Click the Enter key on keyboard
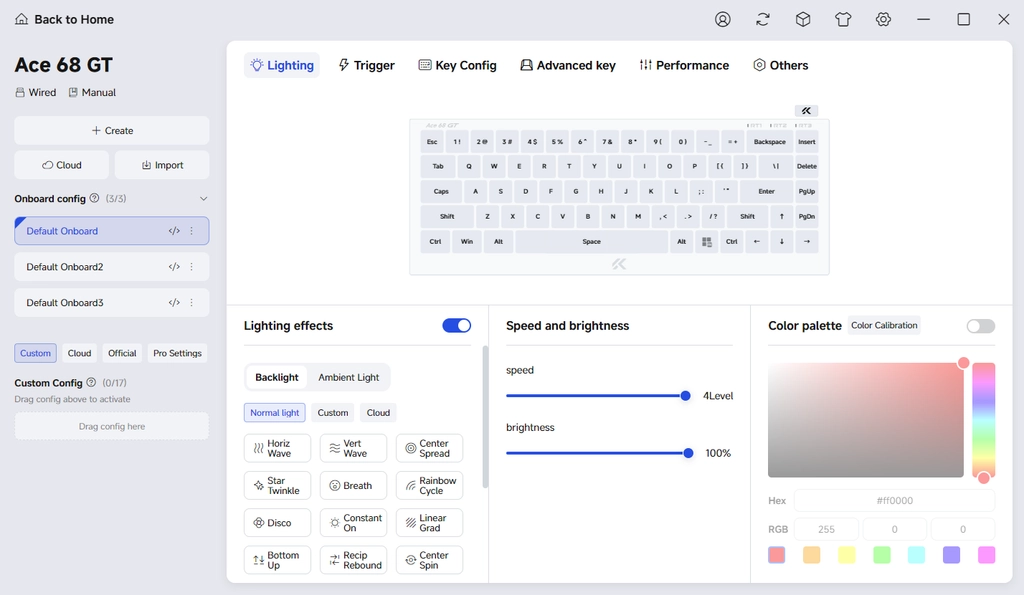This screenshot has width=1024, height=595. tap(766, 191)
